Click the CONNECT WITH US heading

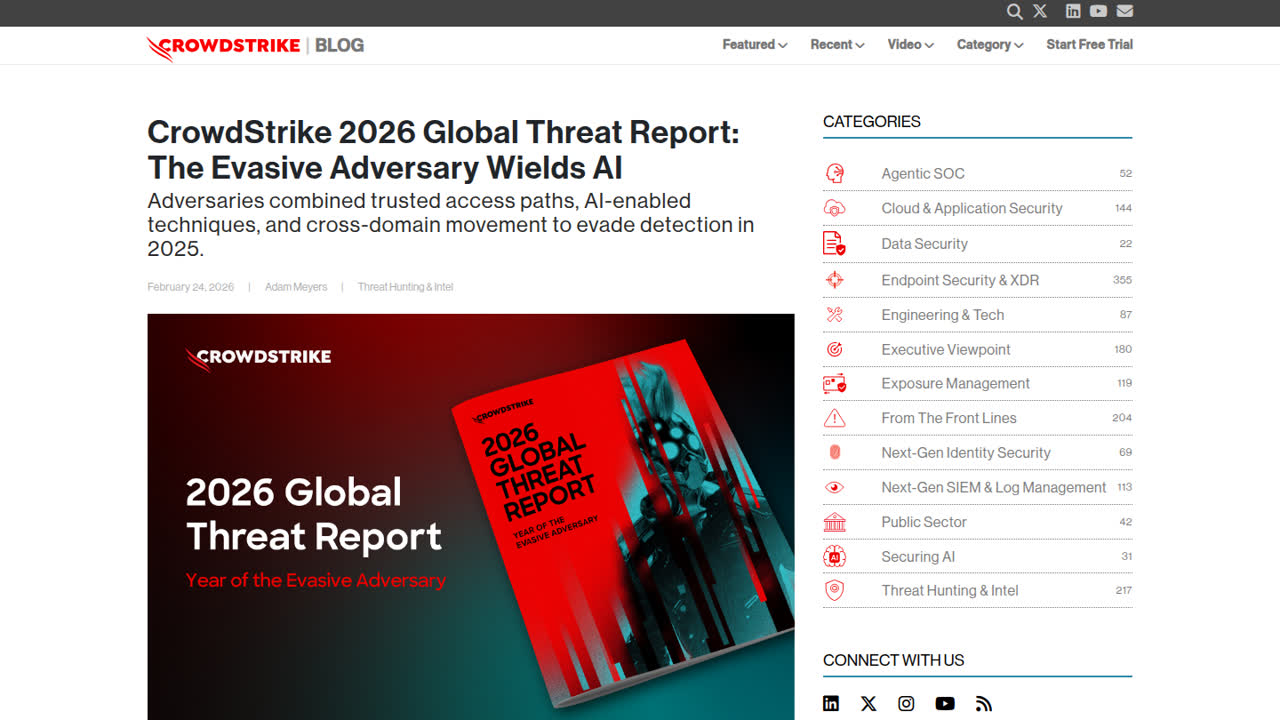(x=893, y=661)
